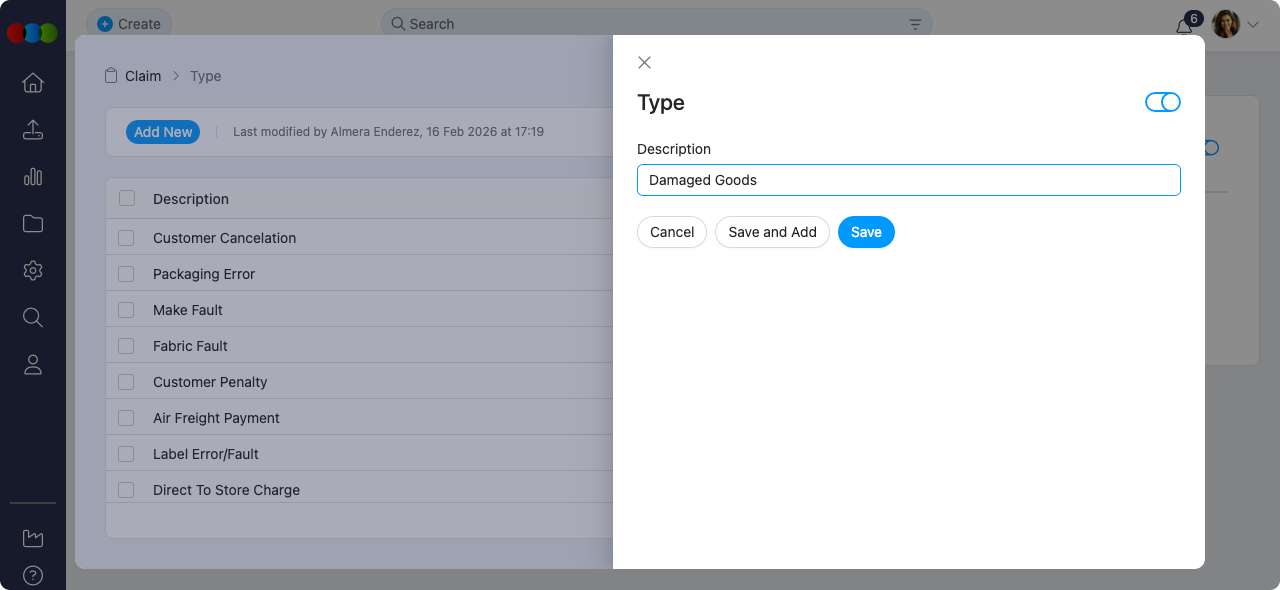Select the Upload icon in the sidebar
Screen dimensions: 1280x590
(x=32, y=130)
